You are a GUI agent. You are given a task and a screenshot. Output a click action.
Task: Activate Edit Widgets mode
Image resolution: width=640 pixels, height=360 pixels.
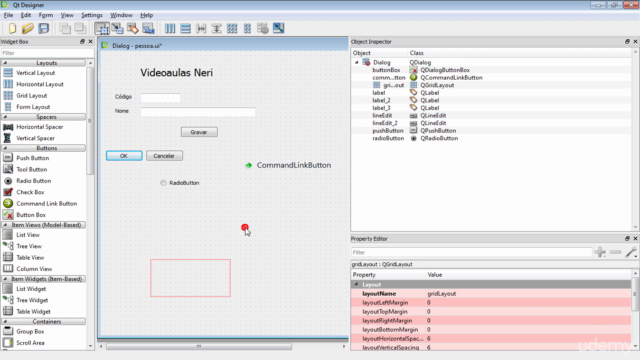102,28
